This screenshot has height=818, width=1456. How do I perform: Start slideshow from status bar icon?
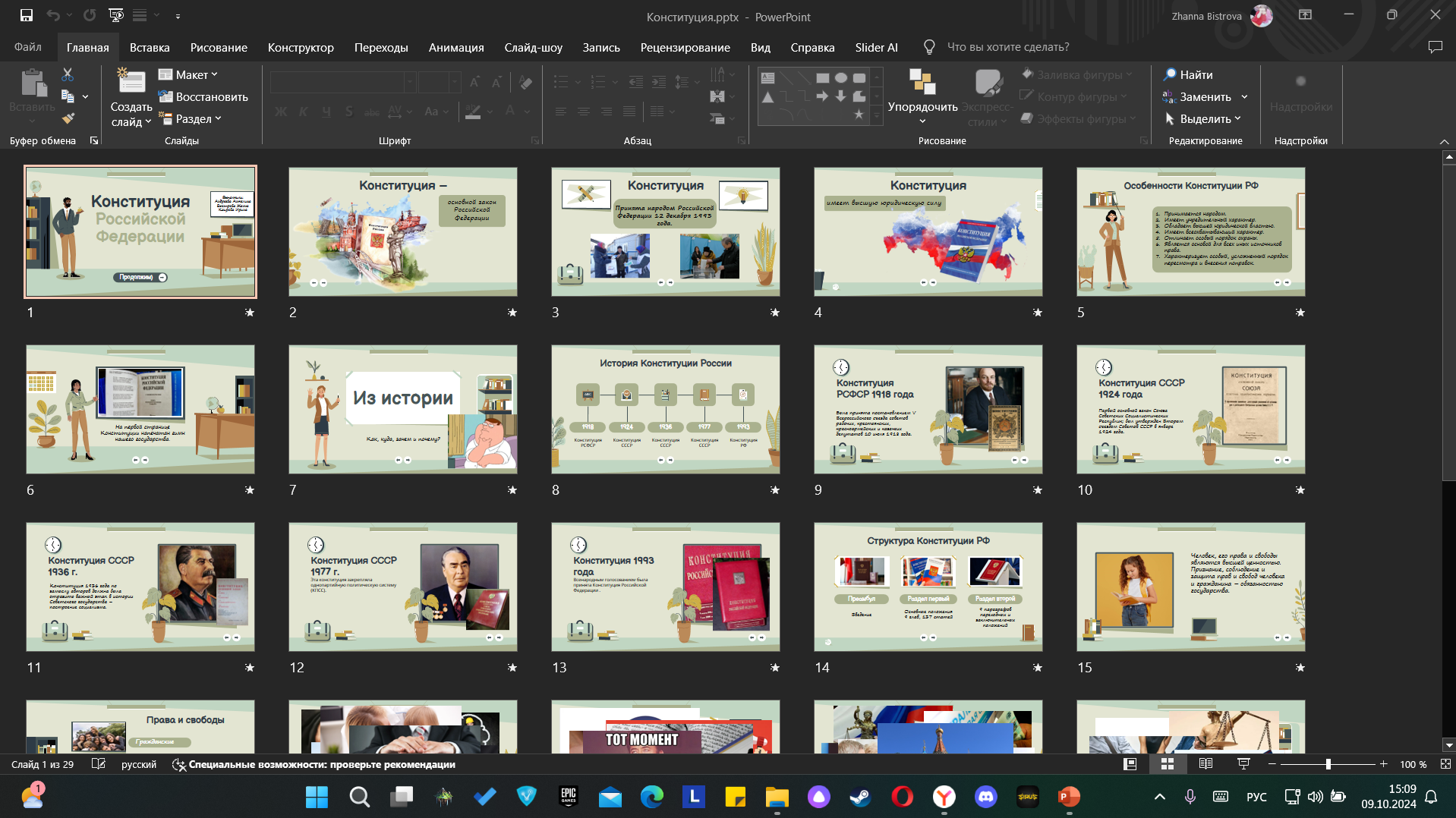pos(1243,764)
